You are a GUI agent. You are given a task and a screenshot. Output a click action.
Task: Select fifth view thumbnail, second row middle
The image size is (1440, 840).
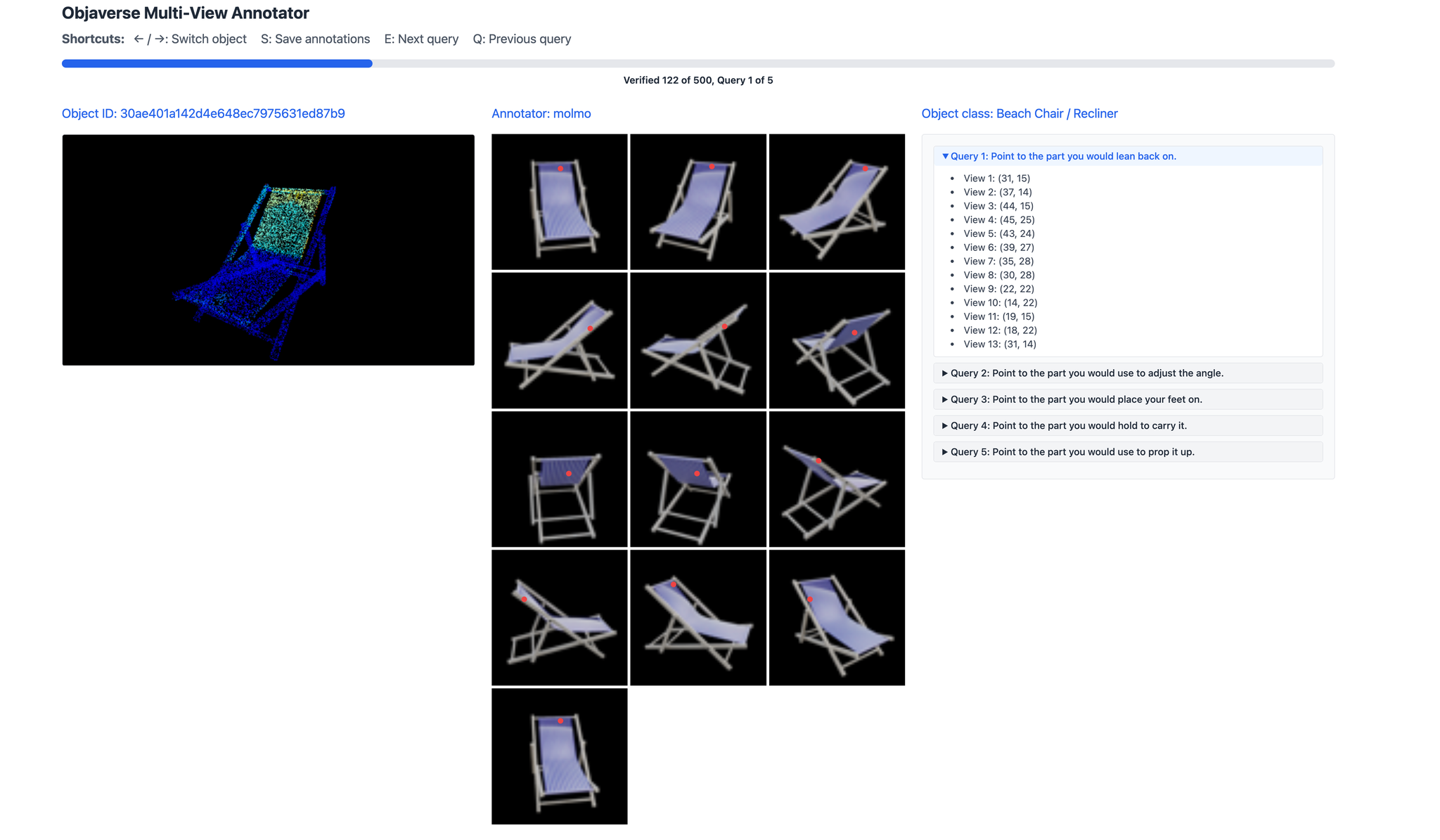[698, 340]
